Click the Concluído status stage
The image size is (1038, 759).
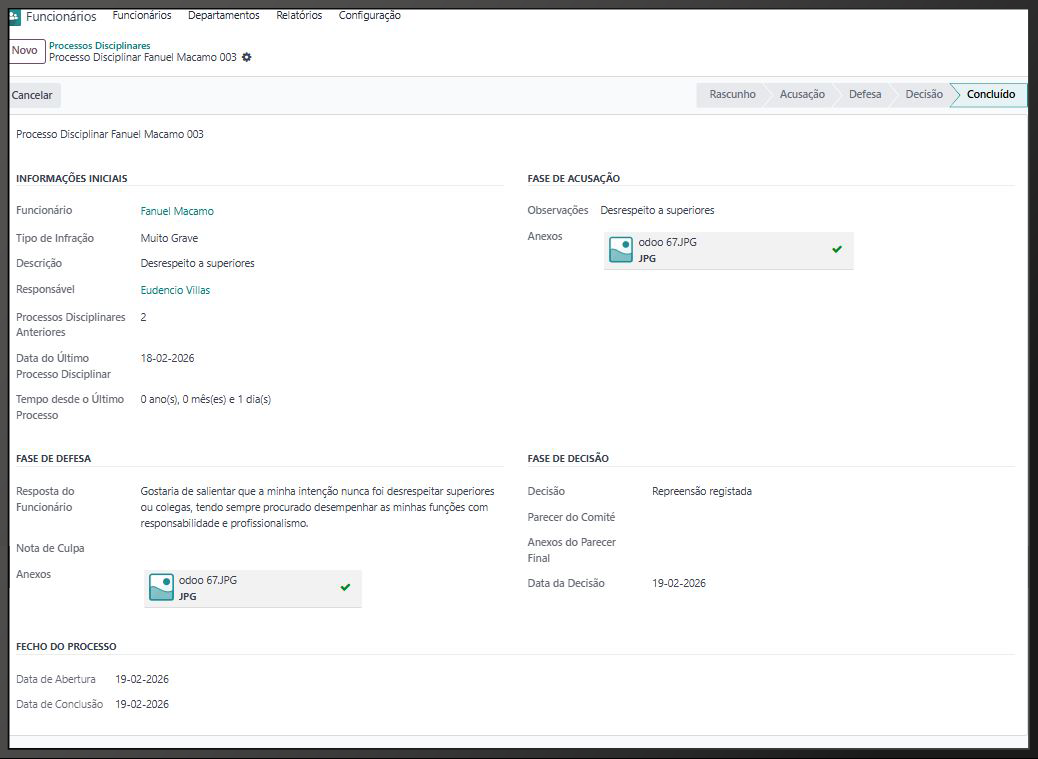(x=990, y=95)
